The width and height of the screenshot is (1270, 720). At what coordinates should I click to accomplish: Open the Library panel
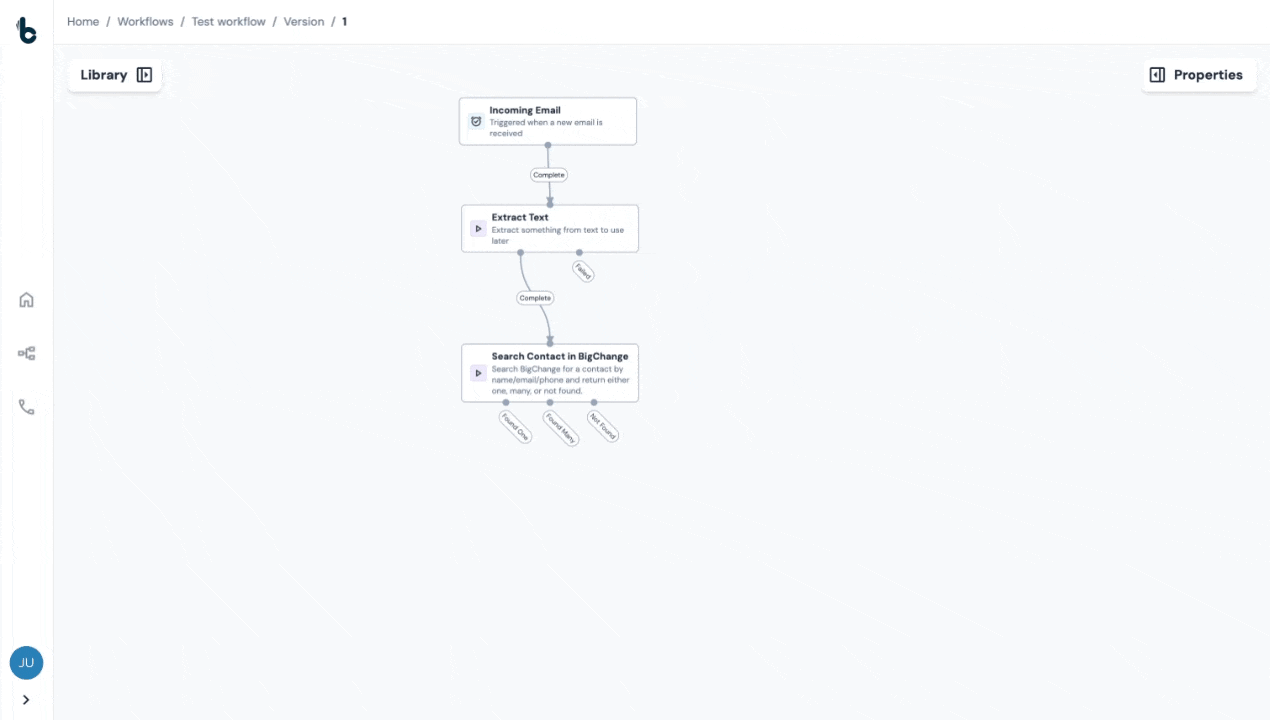click(x=104, y=74)
